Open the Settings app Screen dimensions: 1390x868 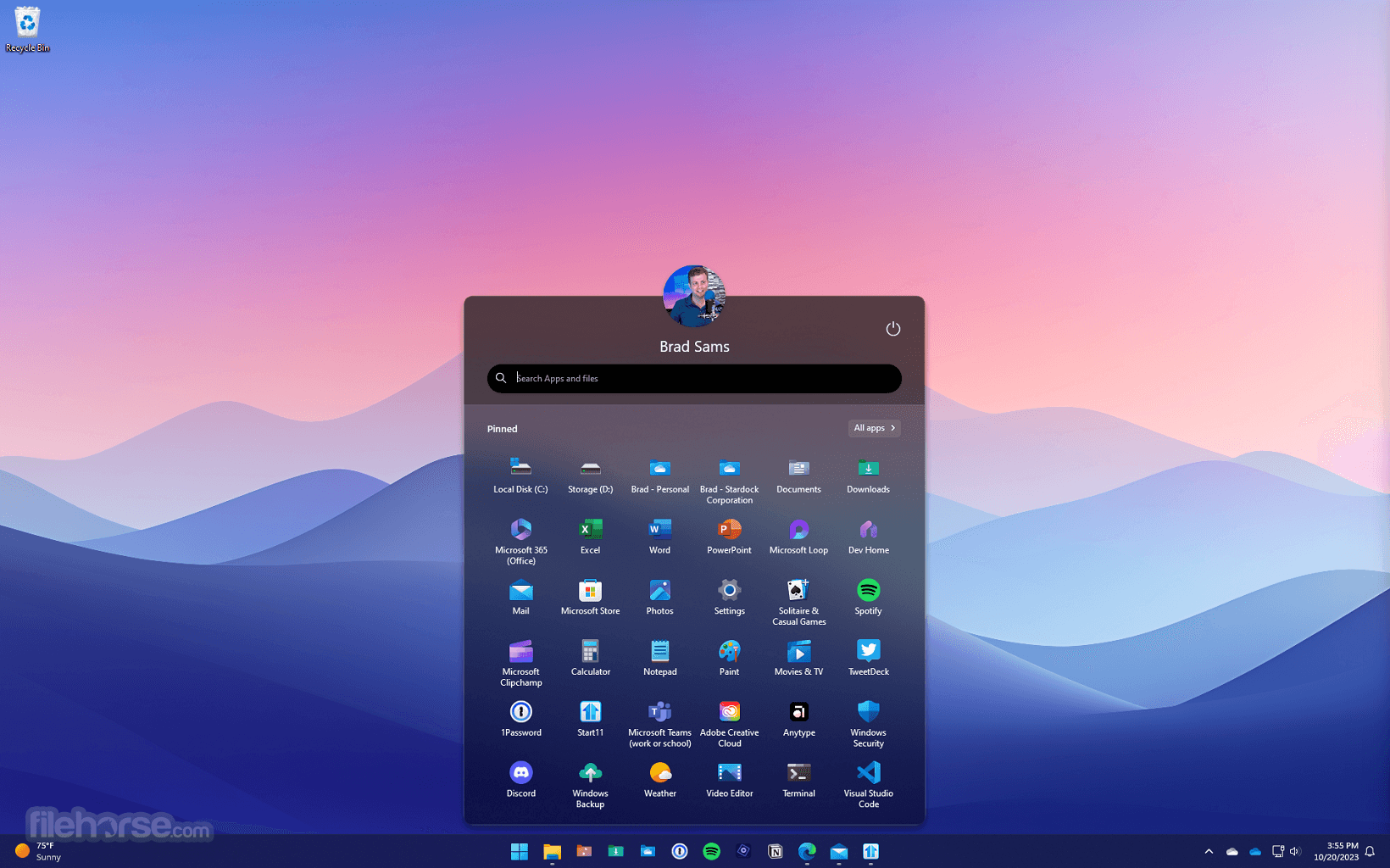point(729,598)
